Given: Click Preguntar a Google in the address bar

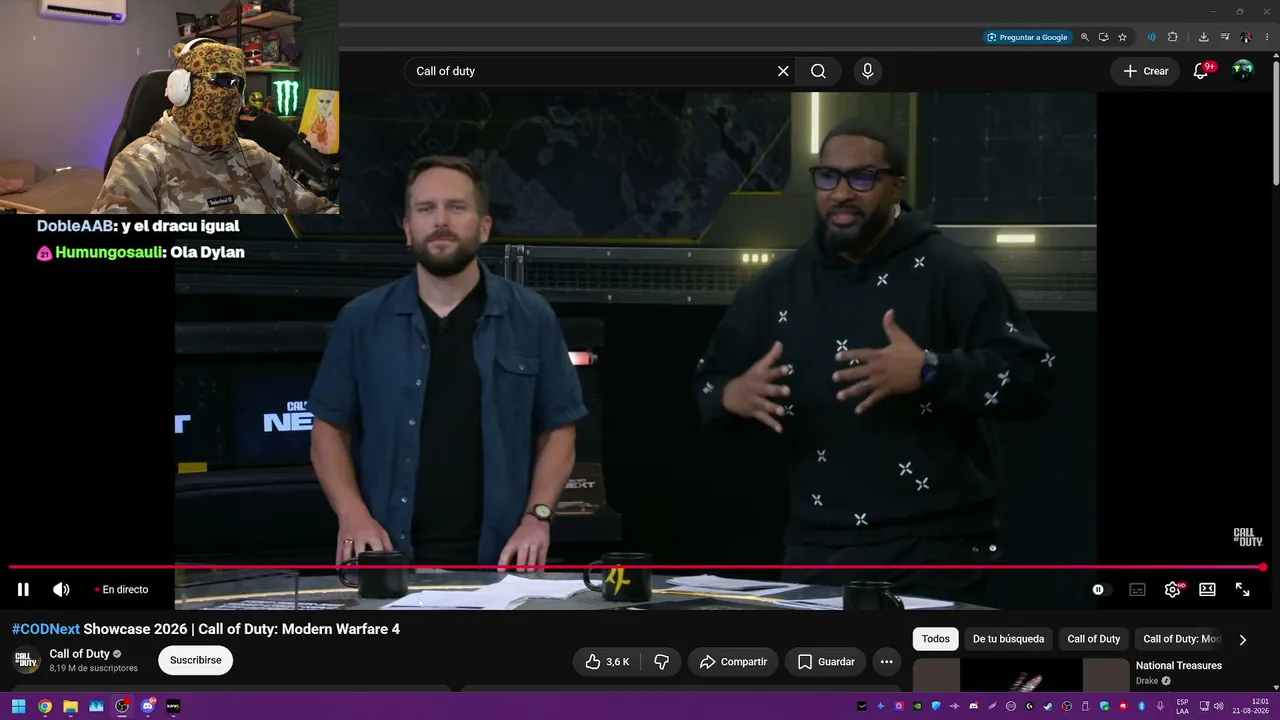Looking at the screenshot, I should [x=1027, y=37].
